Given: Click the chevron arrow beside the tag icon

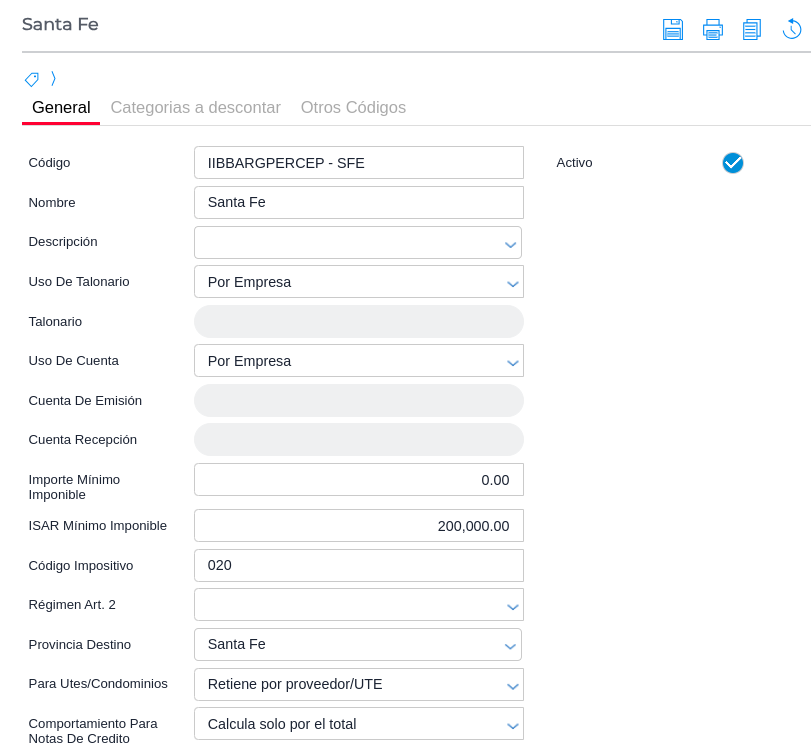Looking at the screenshot, I should click(53, 78).
